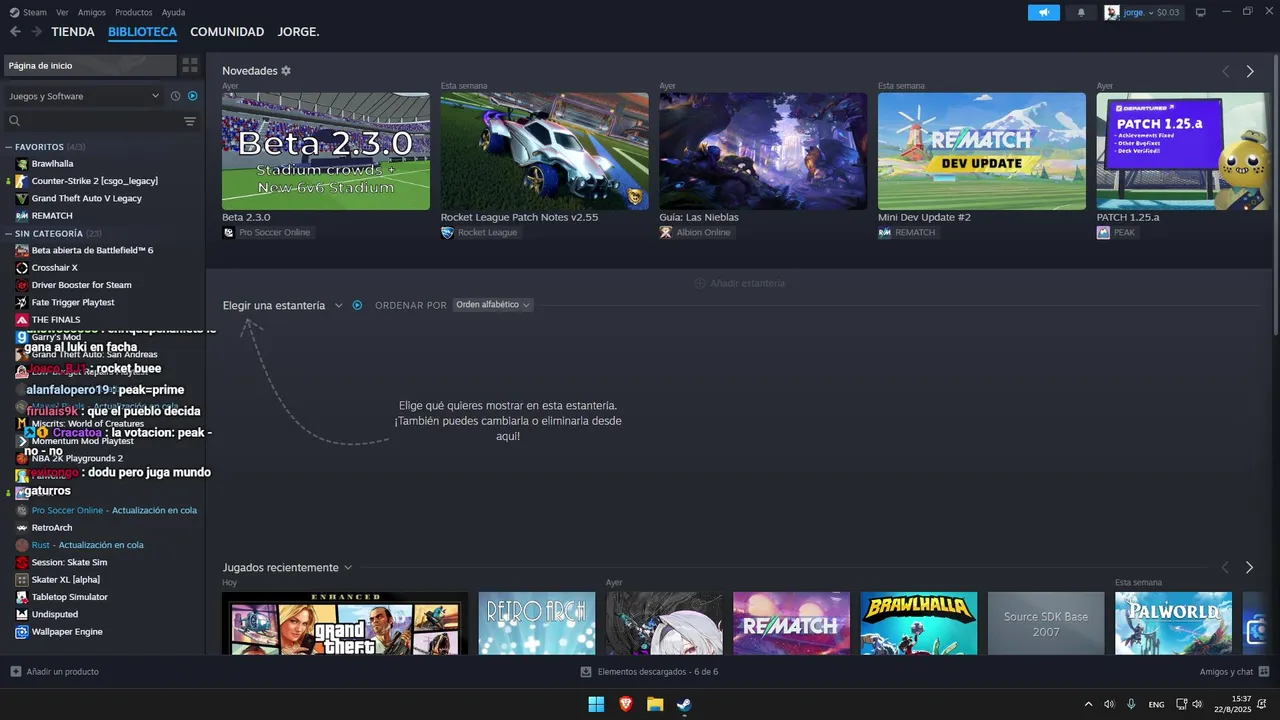Launch Brave browser from taskbar
Screen dimensions: 1280x720
(626, 704)
